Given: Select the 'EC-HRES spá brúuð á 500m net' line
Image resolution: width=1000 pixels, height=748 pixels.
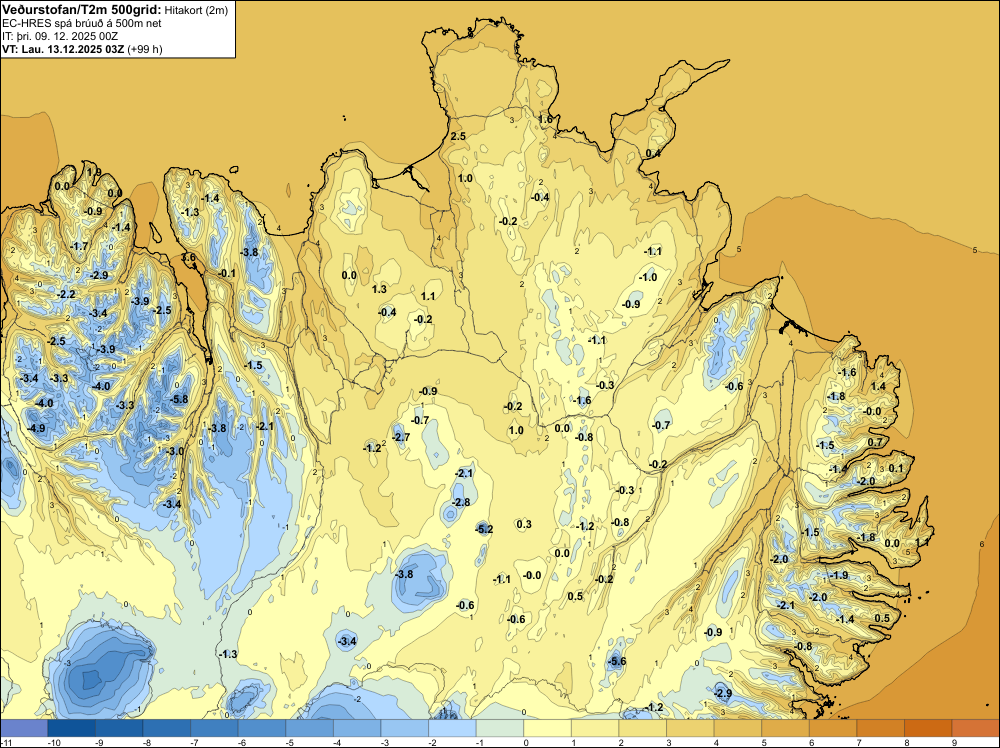Looking at the screenshot, I should (x=82, y=24).
